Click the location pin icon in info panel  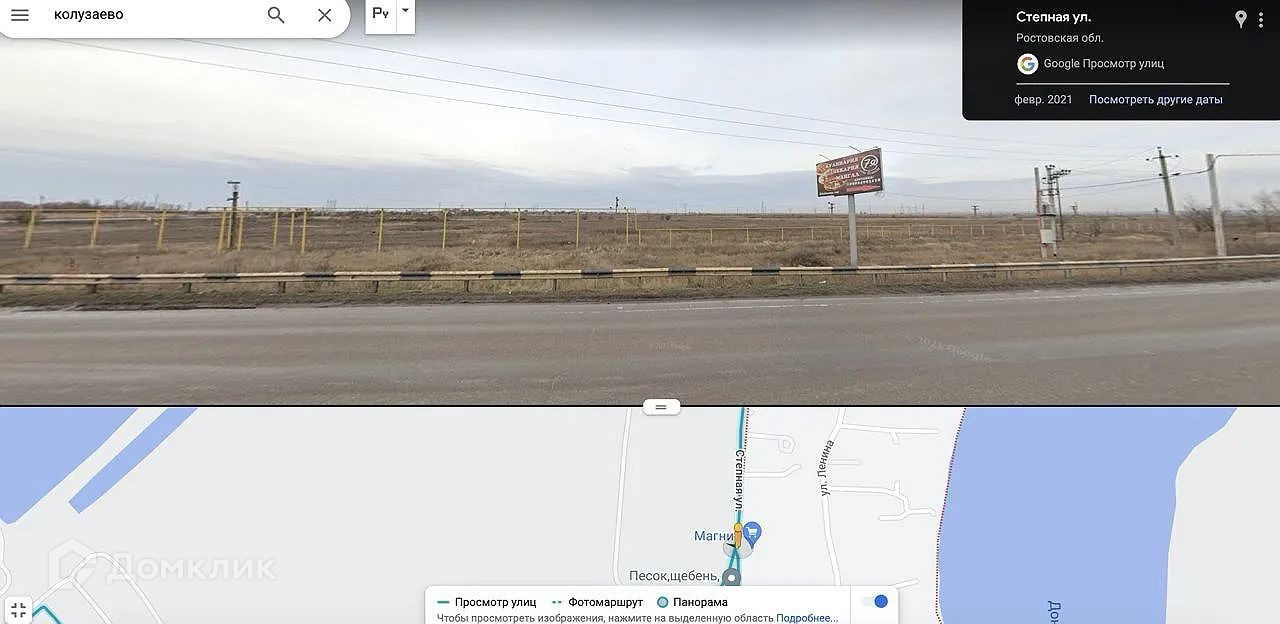click(1241, 19)
